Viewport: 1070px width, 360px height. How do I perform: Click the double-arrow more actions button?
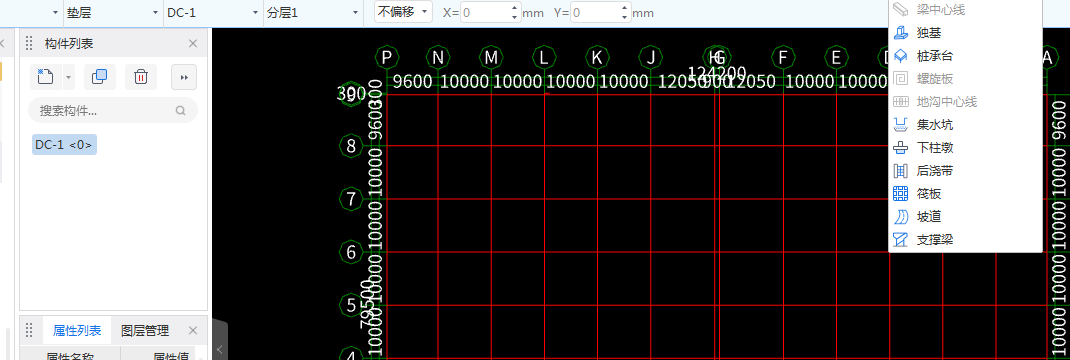pos(184,77)
